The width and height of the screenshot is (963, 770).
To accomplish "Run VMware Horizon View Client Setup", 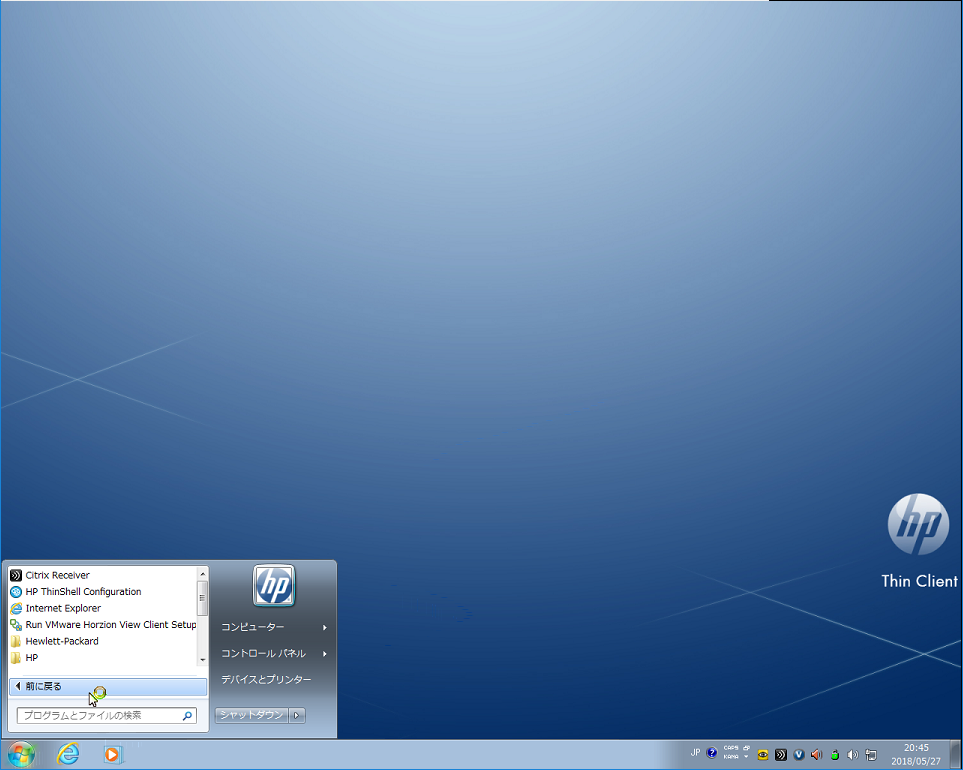I will coord(110,625).
